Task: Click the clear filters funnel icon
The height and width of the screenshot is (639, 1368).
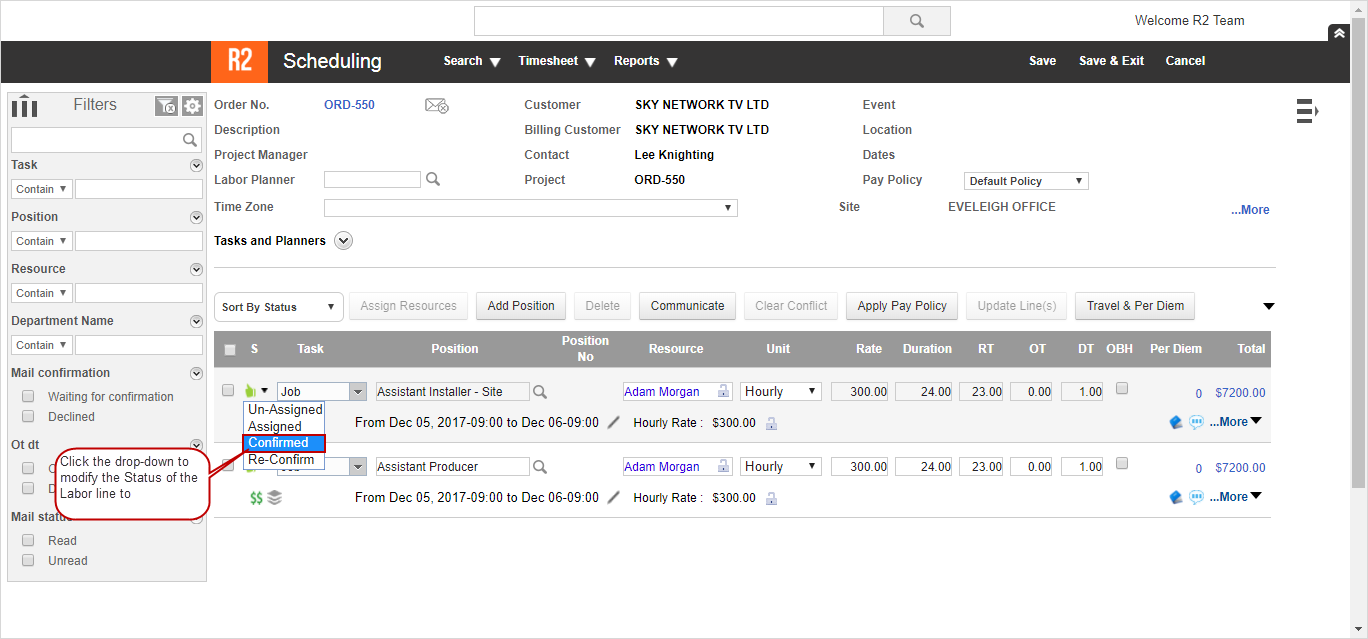Action: 166,106
